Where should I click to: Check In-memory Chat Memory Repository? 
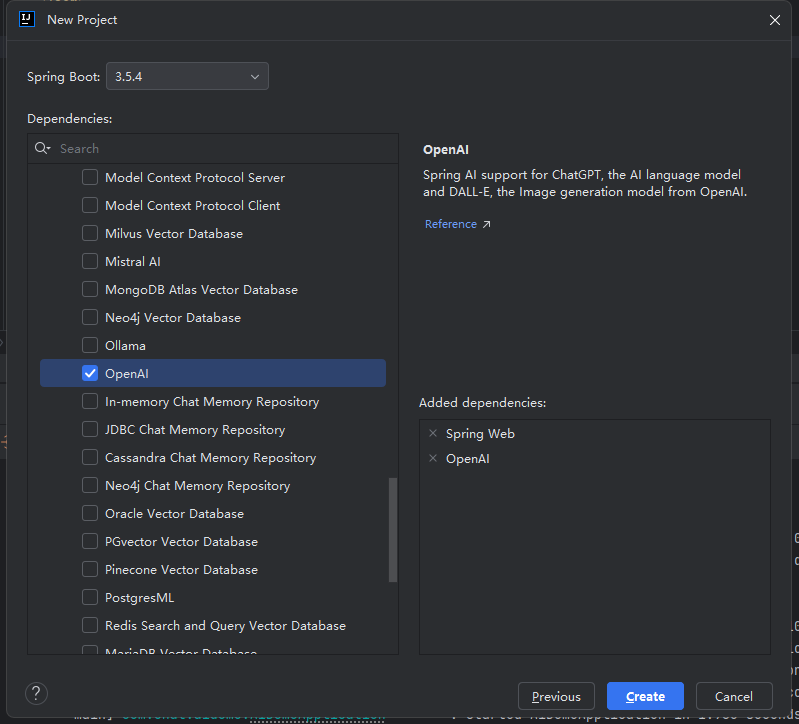(x=90, y=401)
